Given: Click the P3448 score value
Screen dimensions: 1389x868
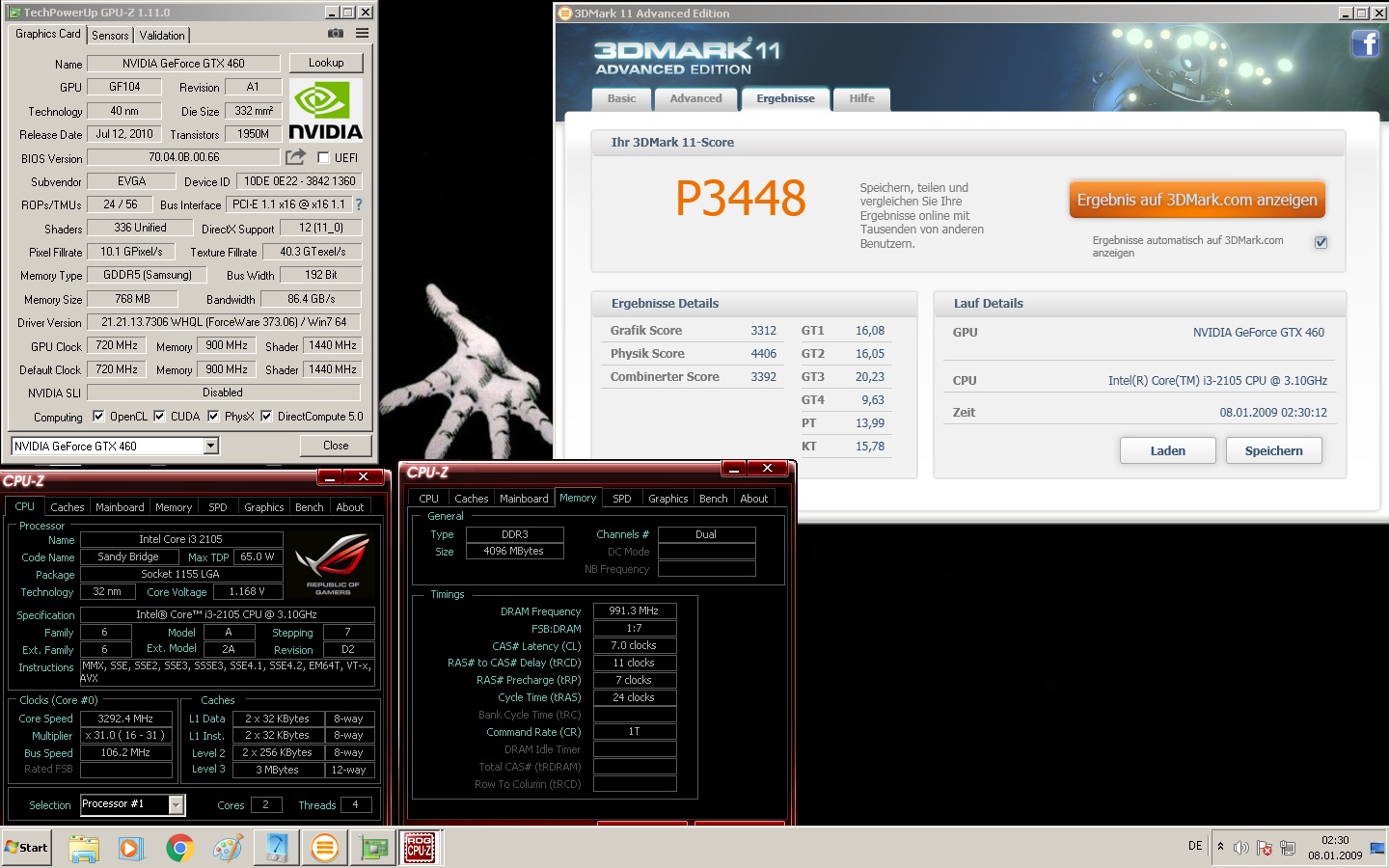Looking at the screenshot, I should (x=740, y=199).
